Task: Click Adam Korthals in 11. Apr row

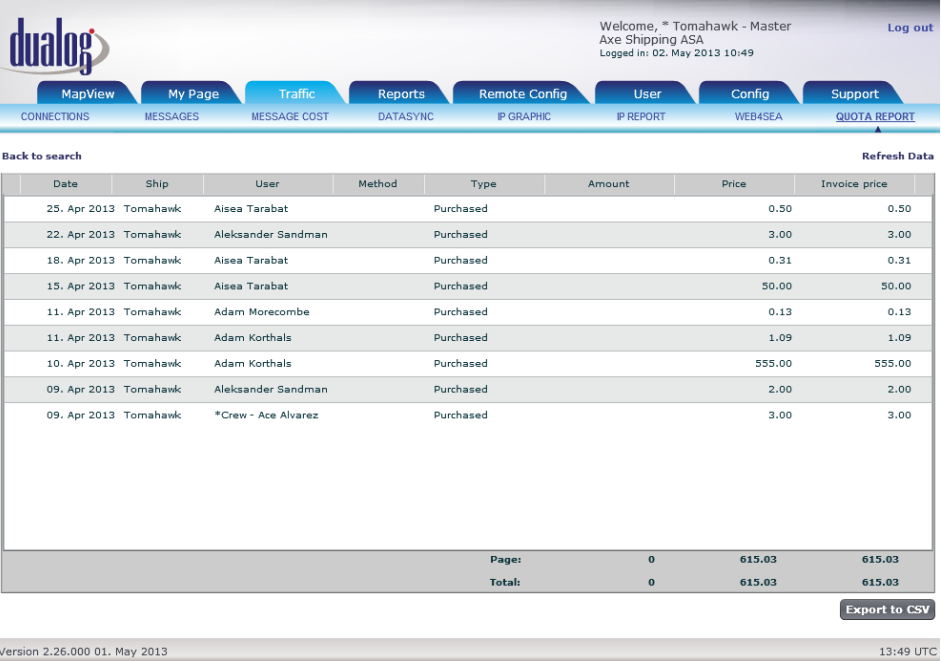Action: 253,338
